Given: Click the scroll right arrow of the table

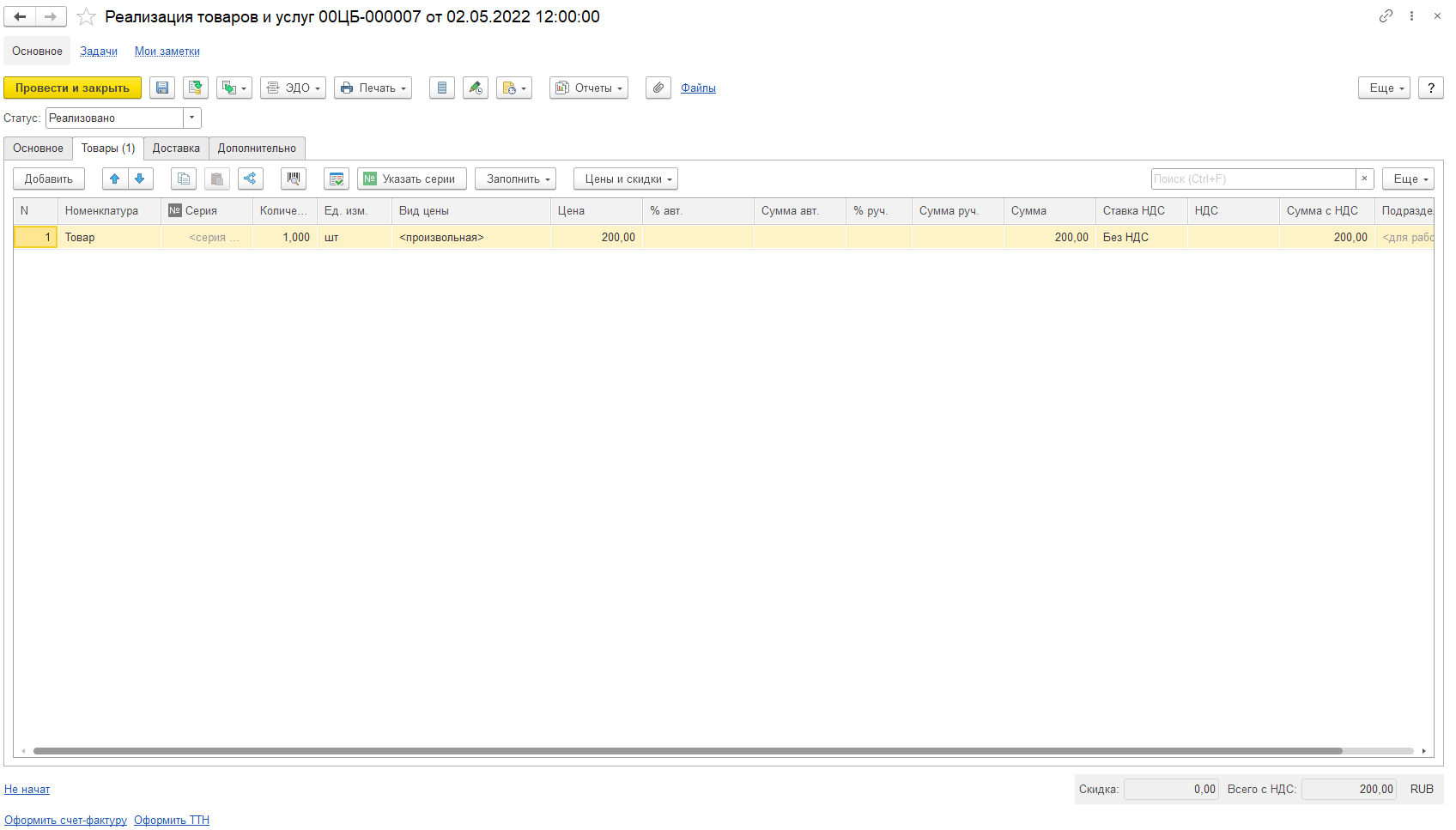Looking at the screenshot, I should (x=1423, y=751).
